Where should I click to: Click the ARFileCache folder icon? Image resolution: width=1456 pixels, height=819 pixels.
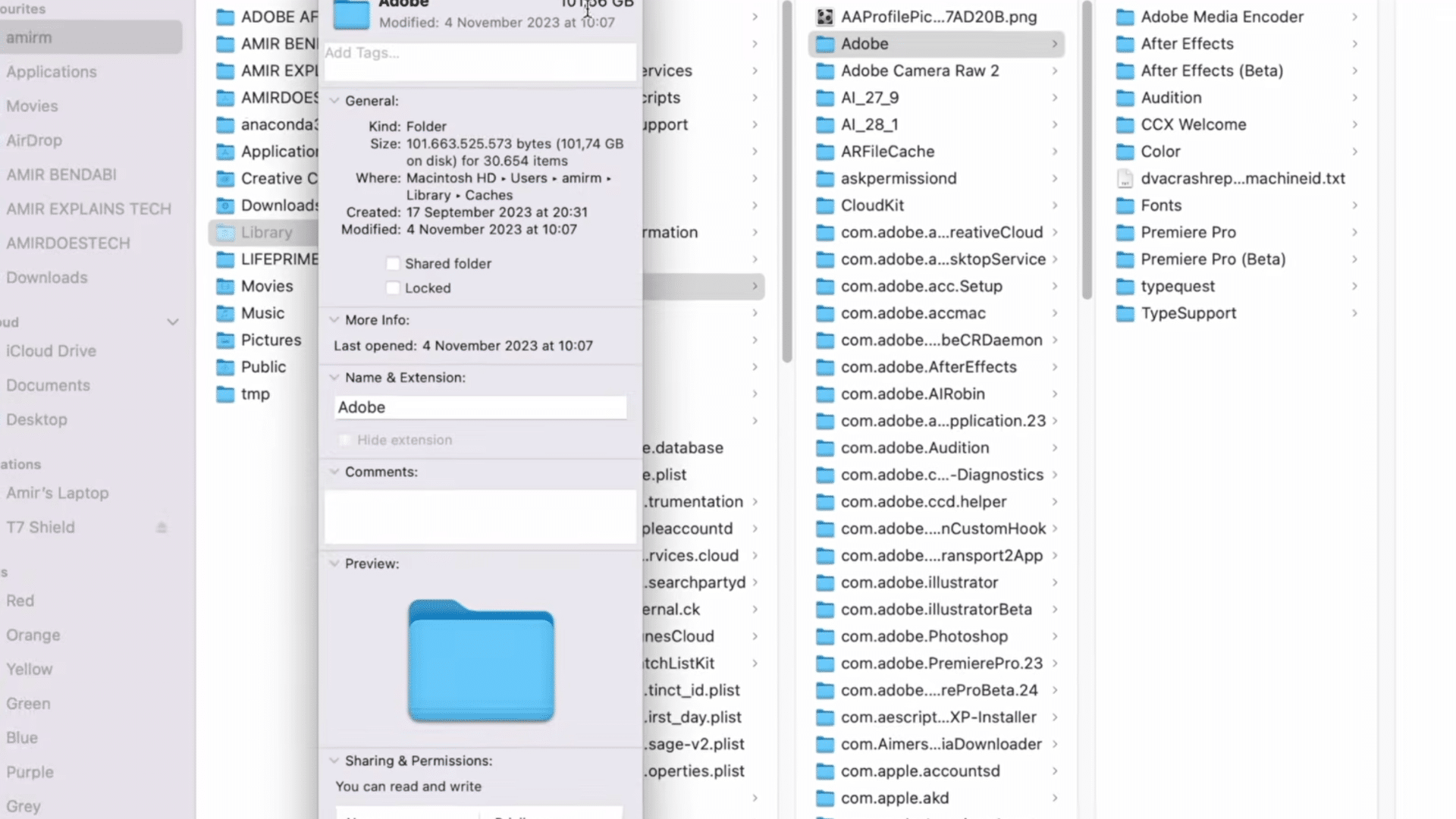[825, 152]
